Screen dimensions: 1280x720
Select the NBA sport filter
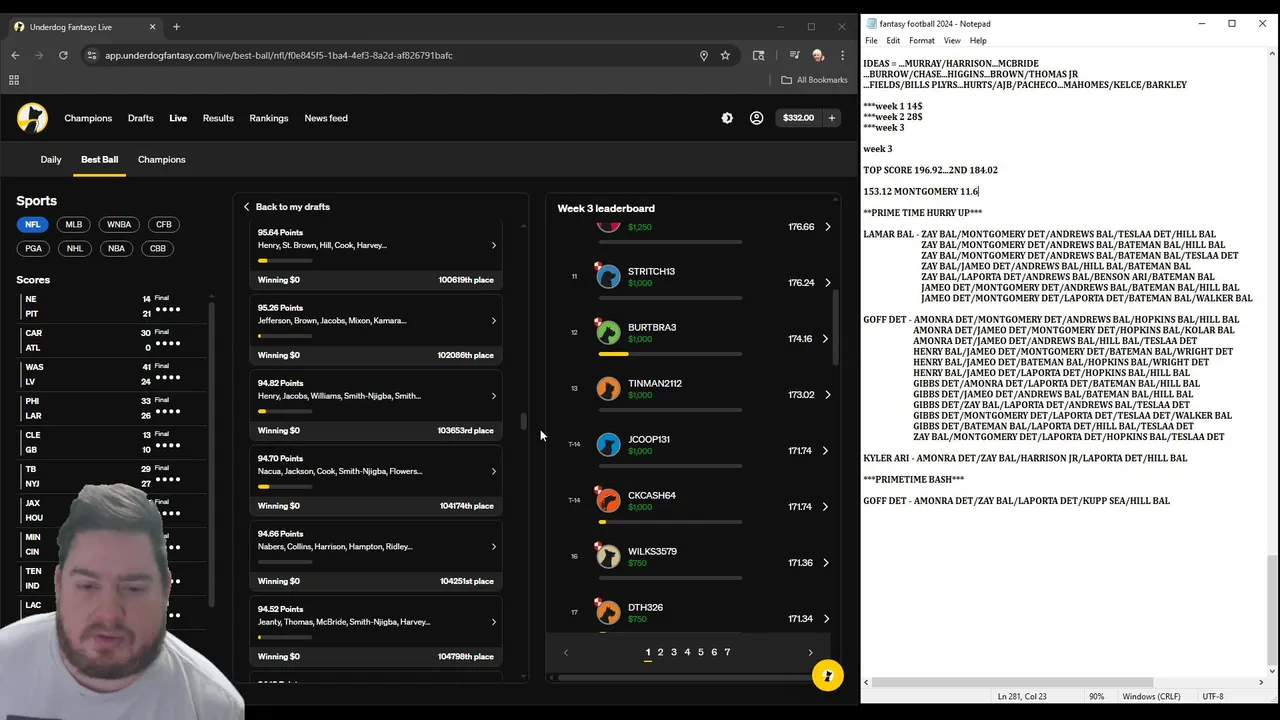coord(116,249)
